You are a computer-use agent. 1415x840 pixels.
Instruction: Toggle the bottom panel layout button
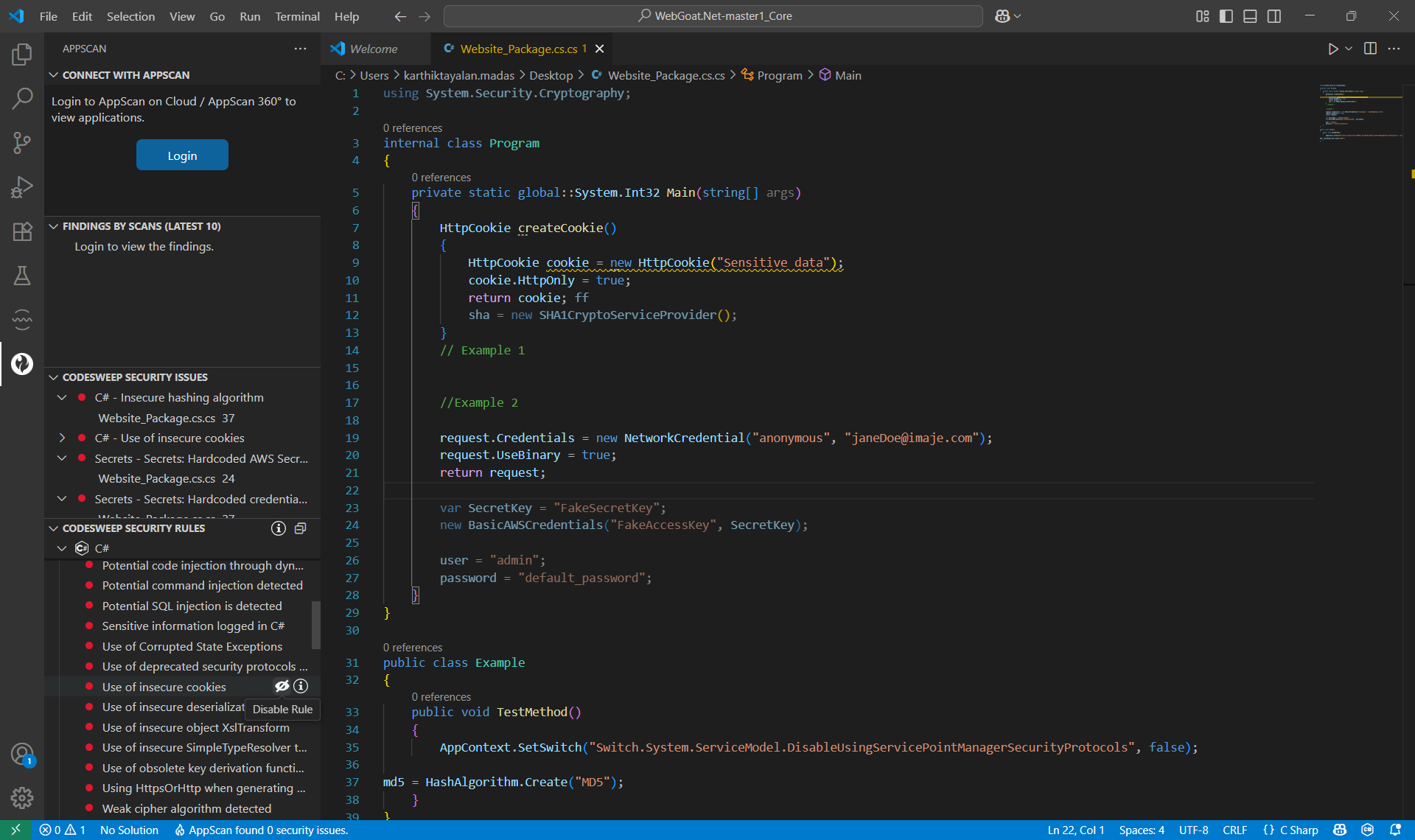pos(1250,16)
